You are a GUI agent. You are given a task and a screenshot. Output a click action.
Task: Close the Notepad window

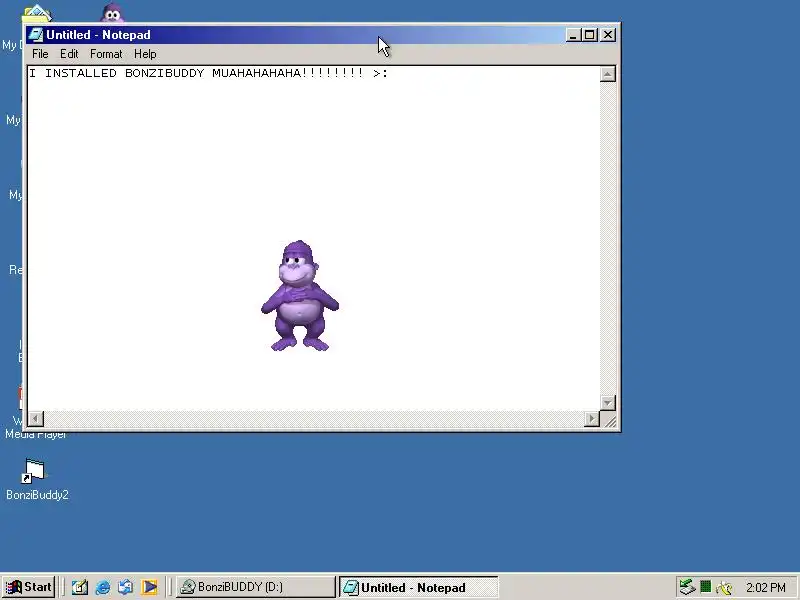[608, 35]
